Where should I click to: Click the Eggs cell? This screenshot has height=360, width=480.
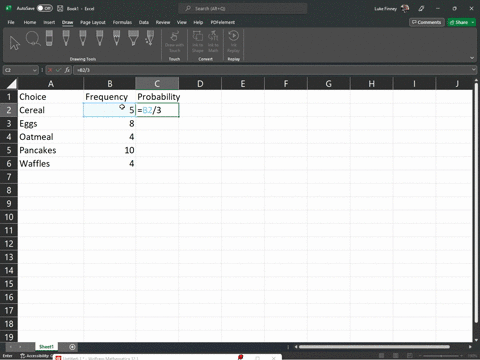(x=51, y=124)
